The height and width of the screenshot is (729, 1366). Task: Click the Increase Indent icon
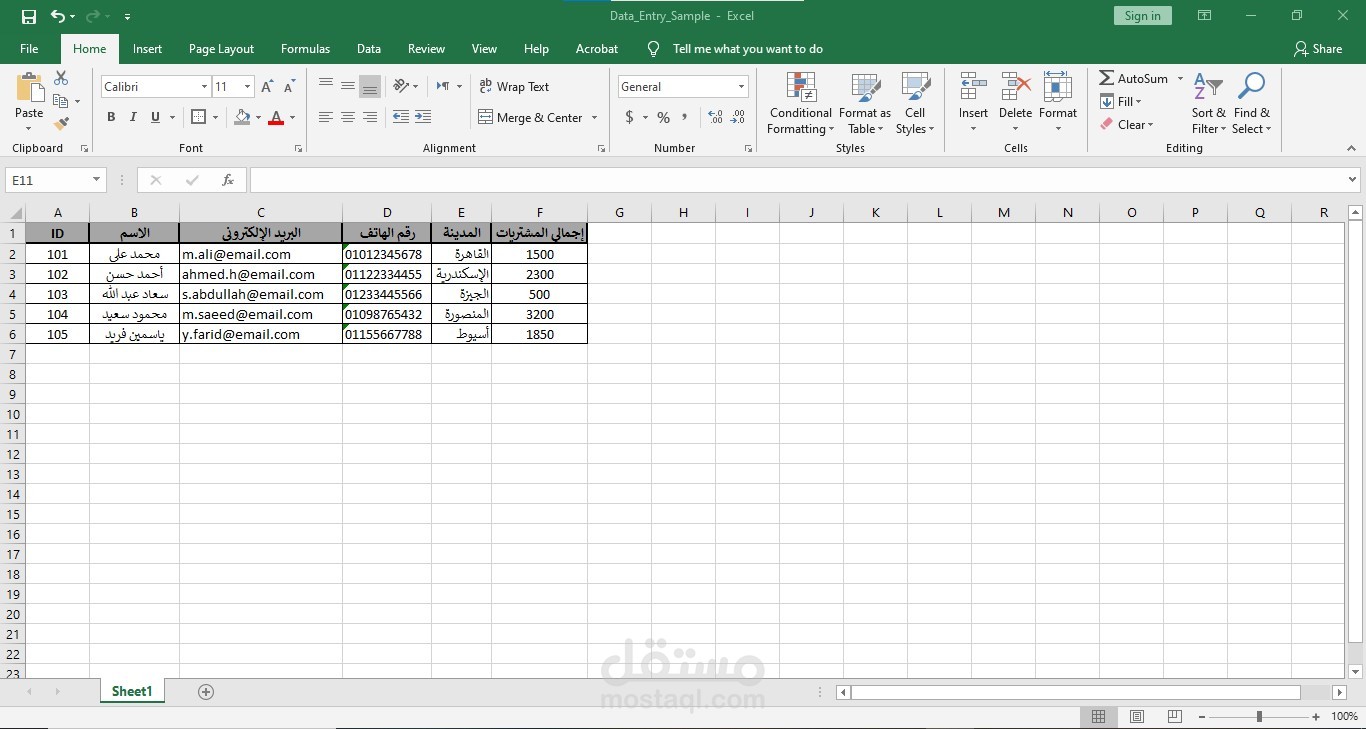click(x=423, y=117)
